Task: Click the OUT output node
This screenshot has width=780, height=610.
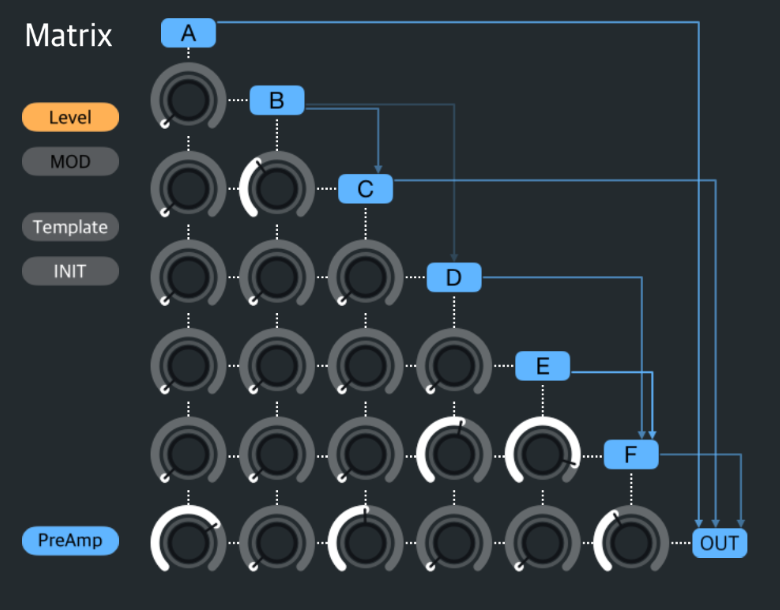Action: coord(719,544)
